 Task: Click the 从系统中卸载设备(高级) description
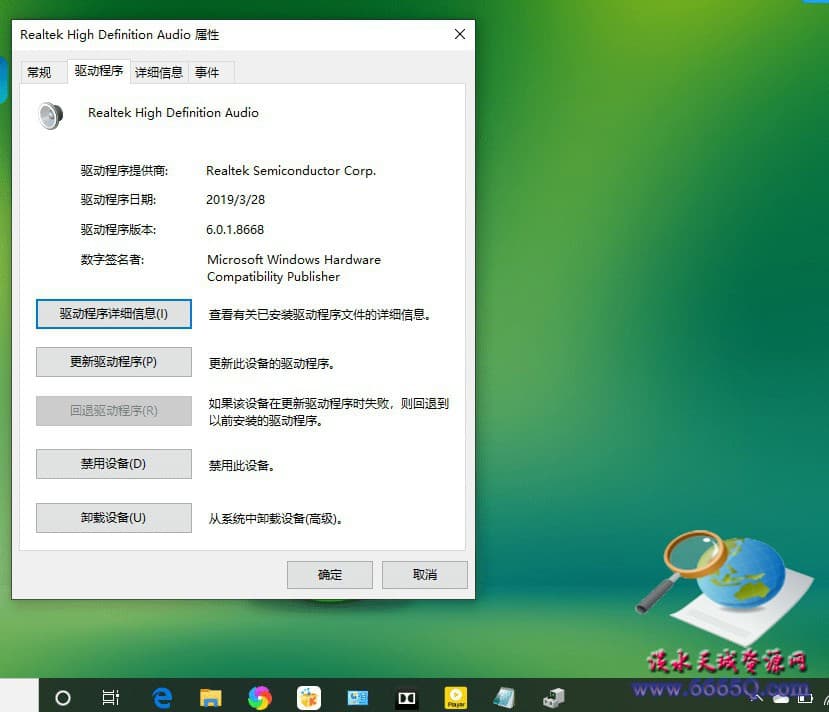coord(275,519)
